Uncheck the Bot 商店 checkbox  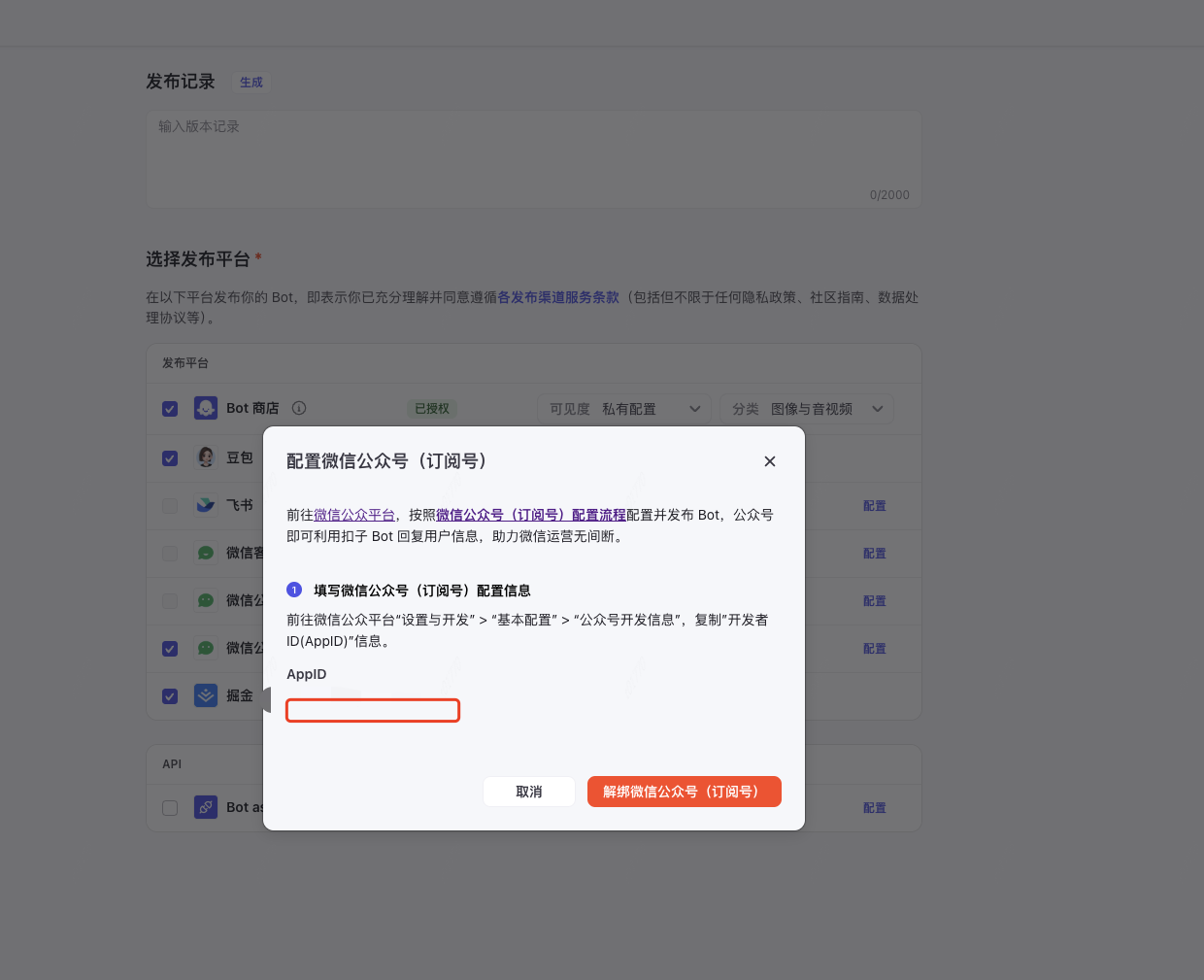coord(170,409)
